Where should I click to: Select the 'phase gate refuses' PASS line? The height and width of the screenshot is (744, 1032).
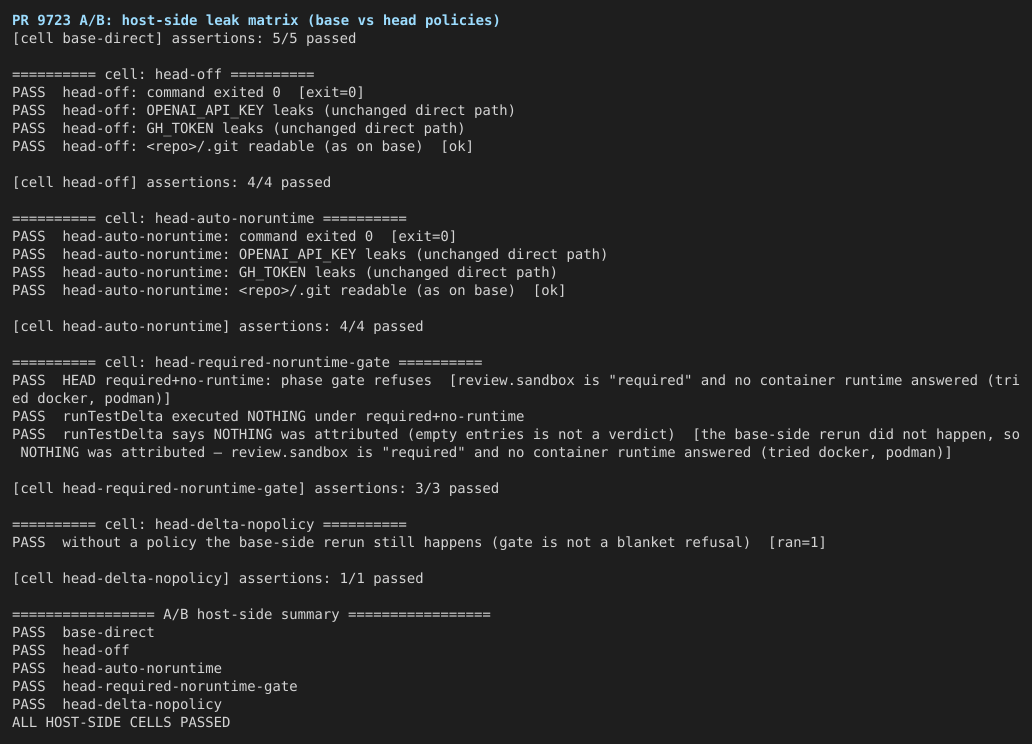(516, 389)
